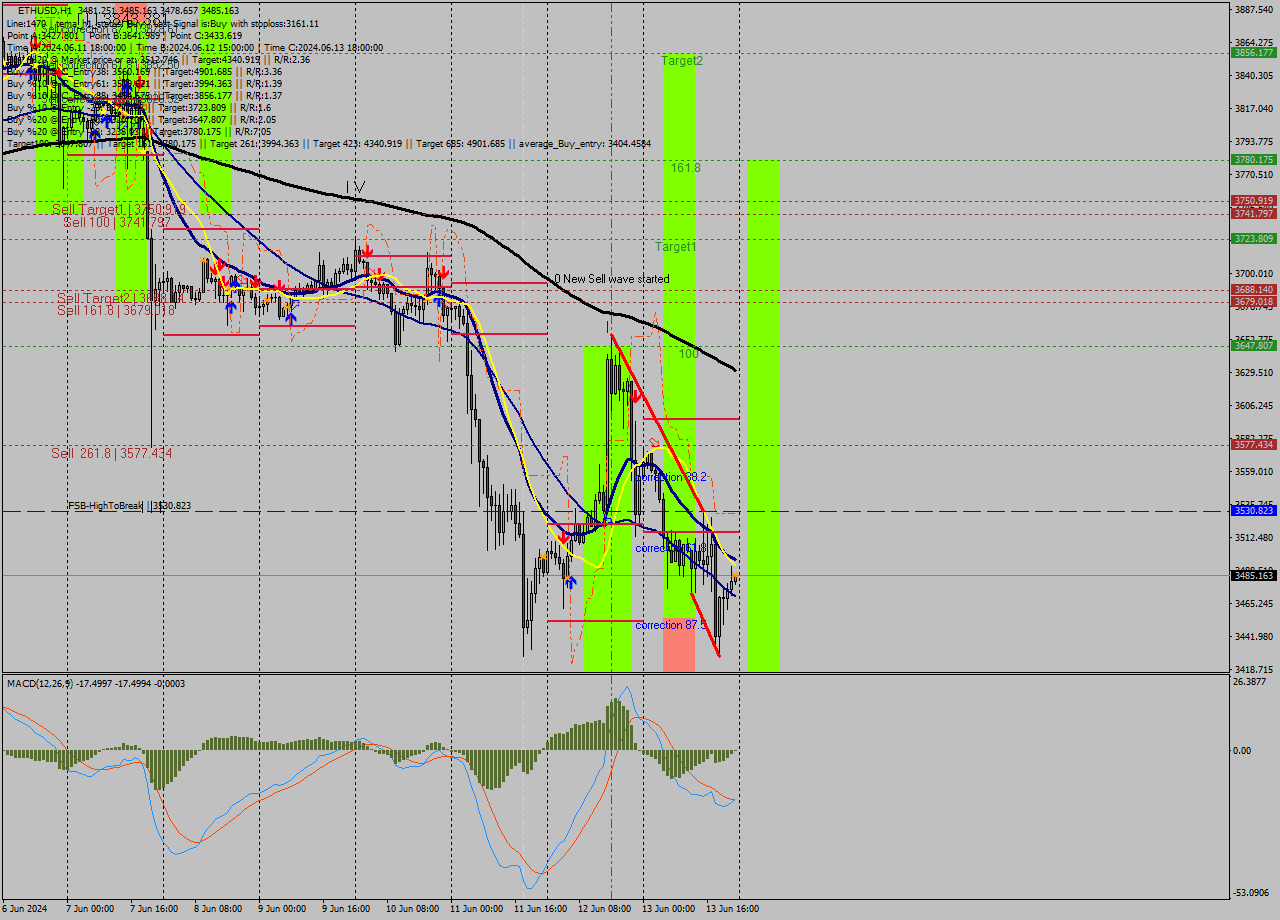
Task: Click the '8 Jun 08:00' time label
Action: pos(218,909)
